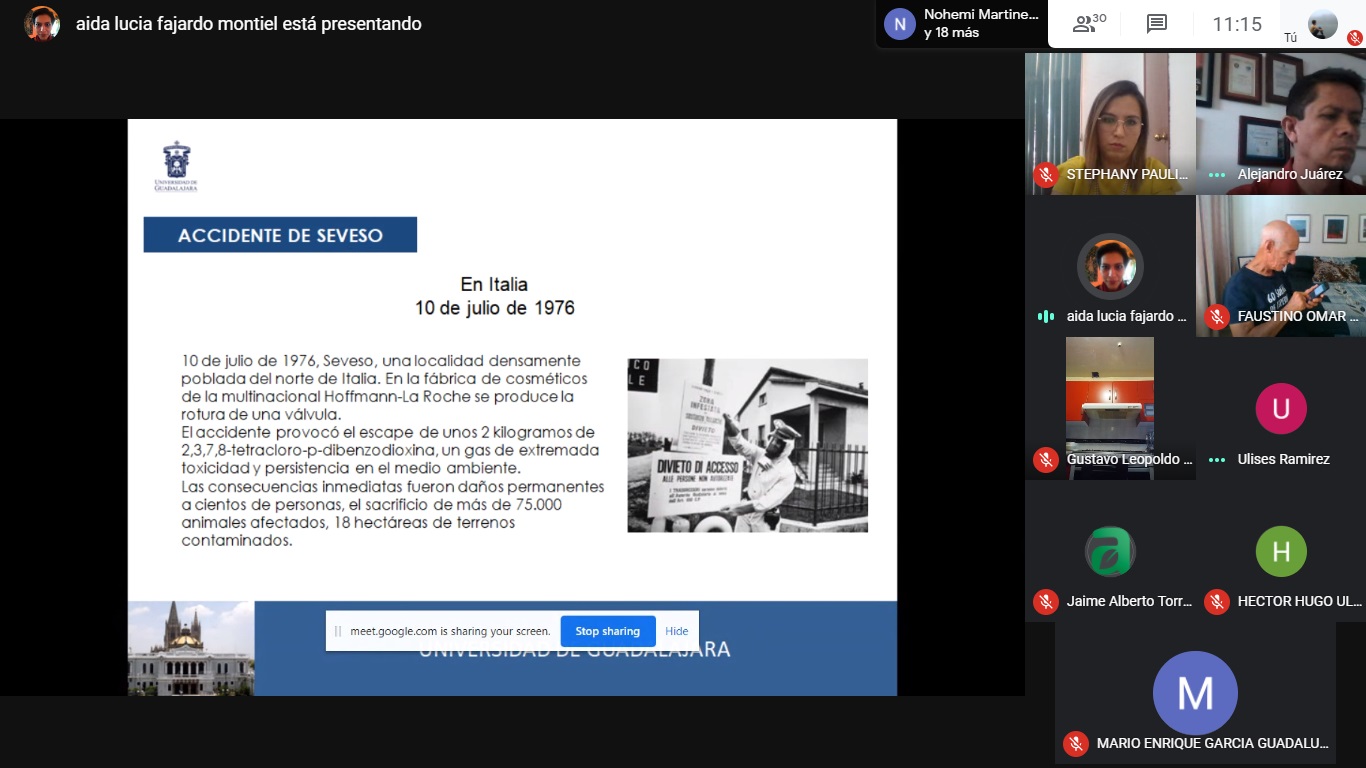Click three-dots indicator on Alejandro Juárez tile

[x=1217, y=175]
